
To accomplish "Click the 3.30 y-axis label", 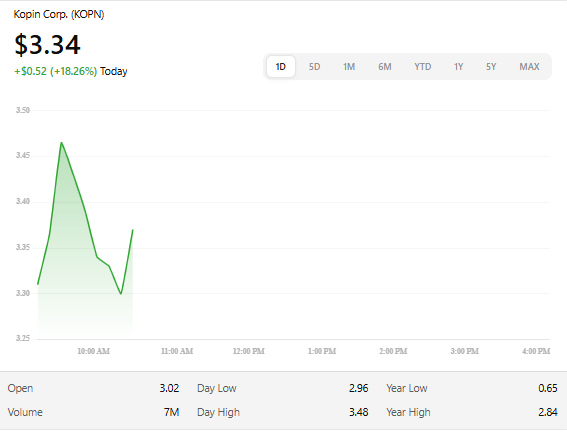I will tap(23, 293).
